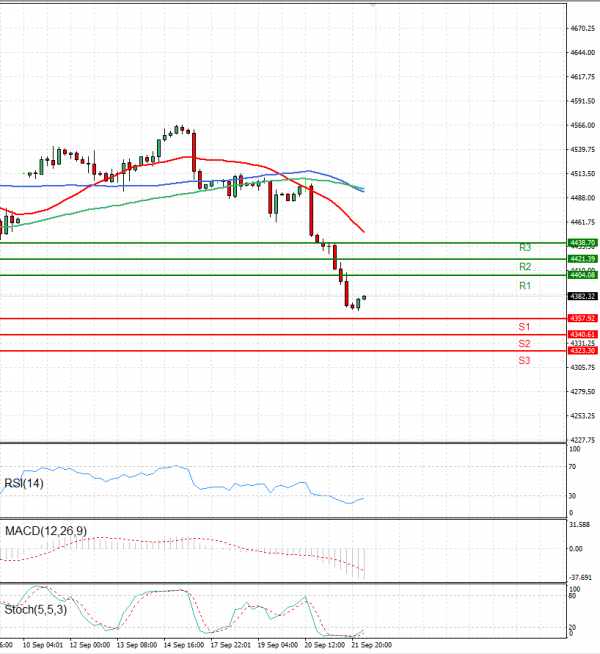Select the current price 4382.32 tag

pyautogui.click(x=582, y=296)
